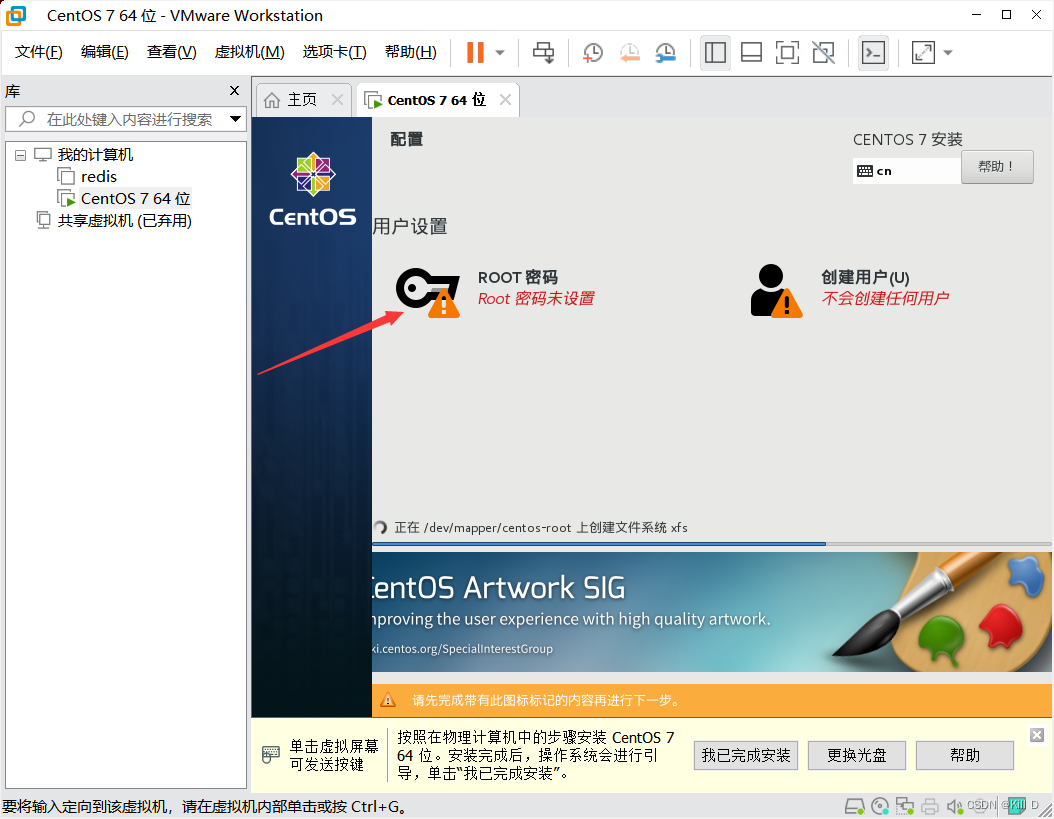
Task: Select the take snapshot icon
Action: coord(592,52)
